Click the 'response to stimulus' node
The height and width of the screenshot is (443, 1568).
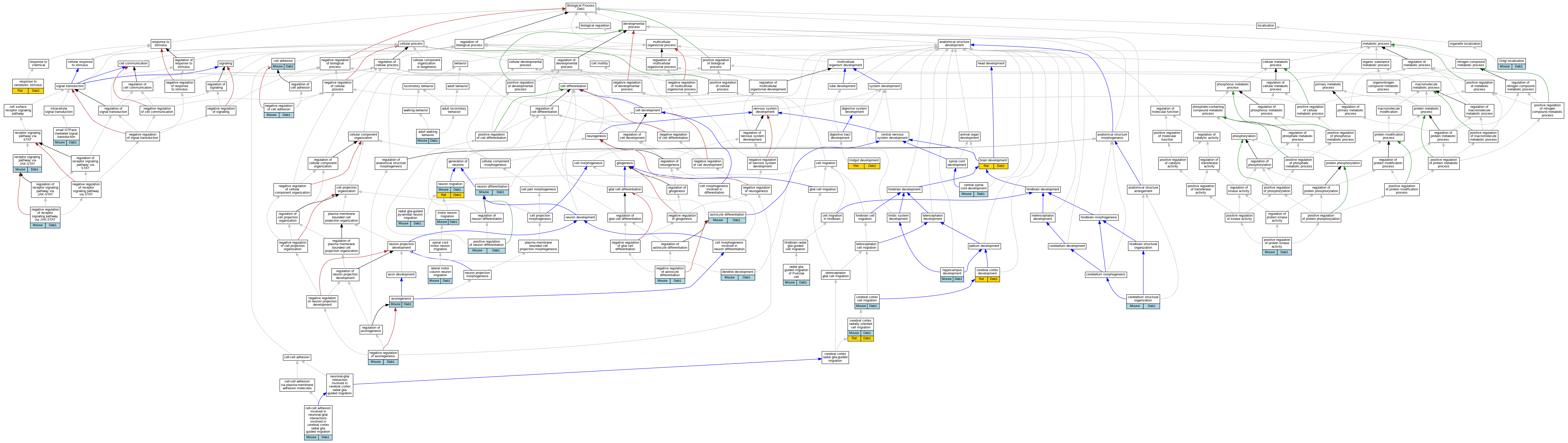coord(161,44)
